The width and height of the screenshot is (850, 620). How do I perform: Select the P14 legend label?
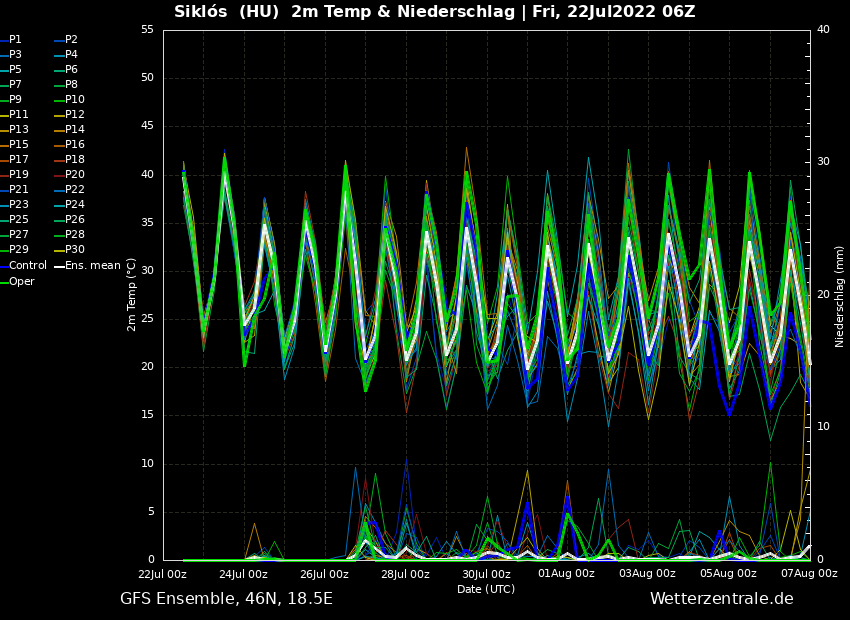point(74,130)
